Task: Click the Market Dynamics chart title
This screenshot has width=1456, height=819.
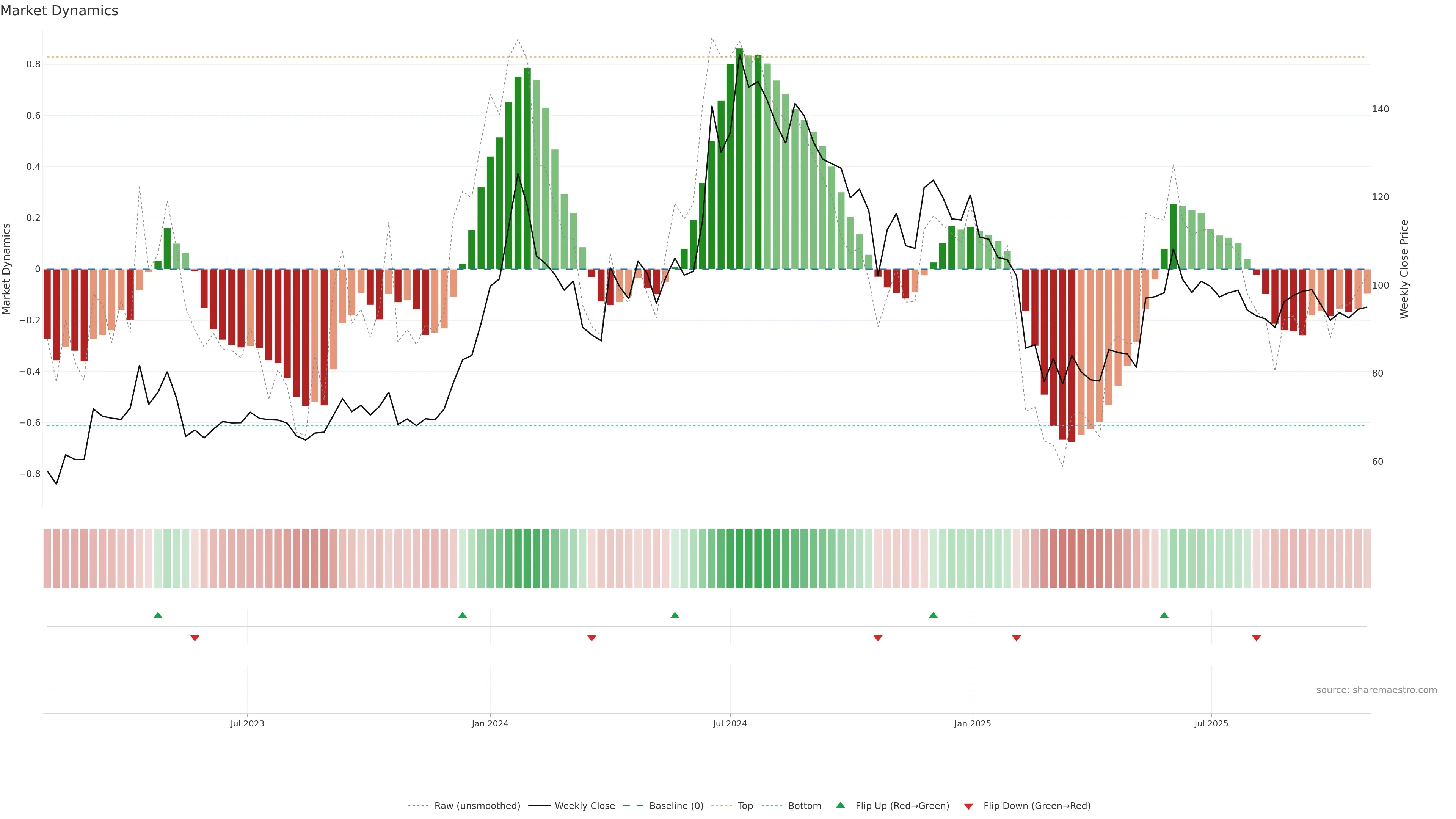Action: click(60, 11)
